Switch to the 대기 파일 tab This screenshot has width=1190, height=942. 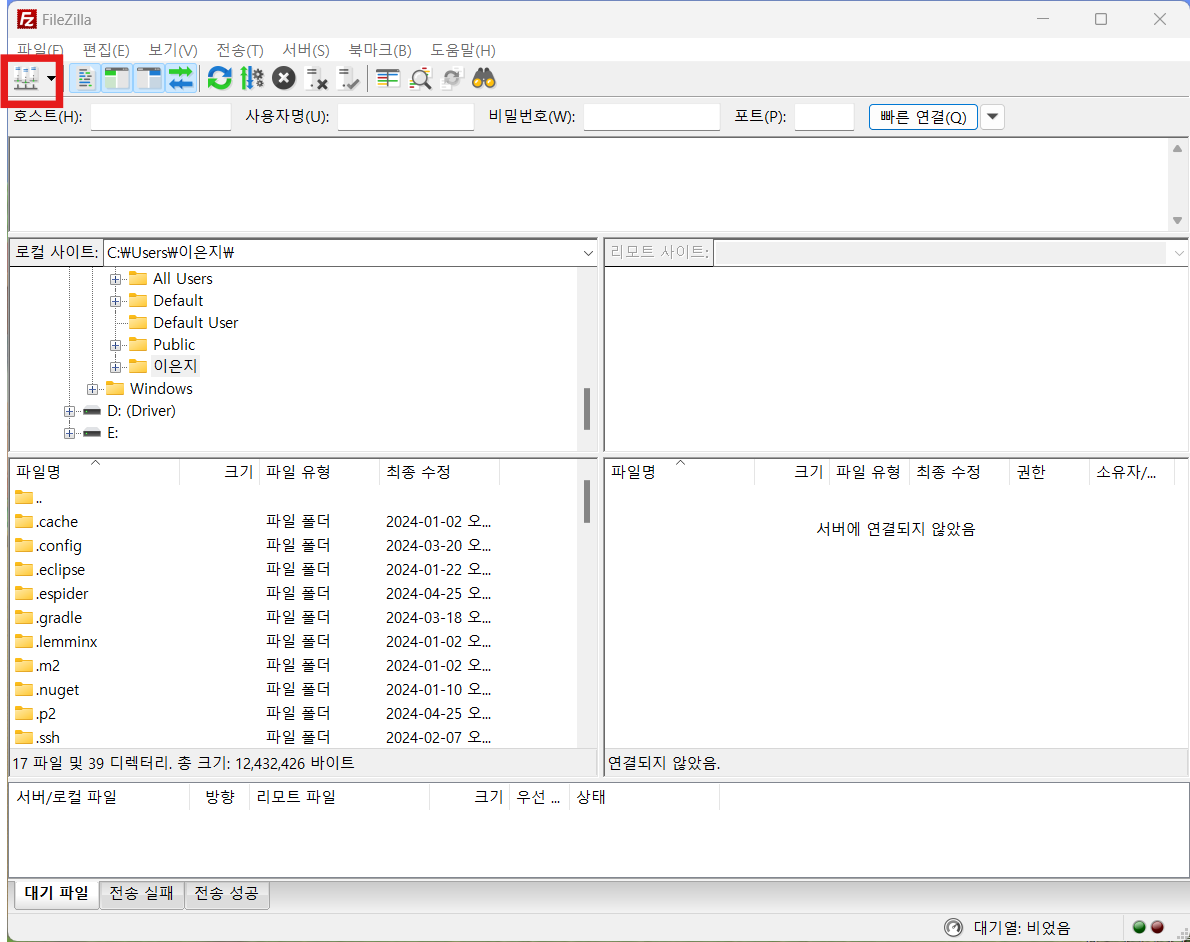tap(57, 893)
